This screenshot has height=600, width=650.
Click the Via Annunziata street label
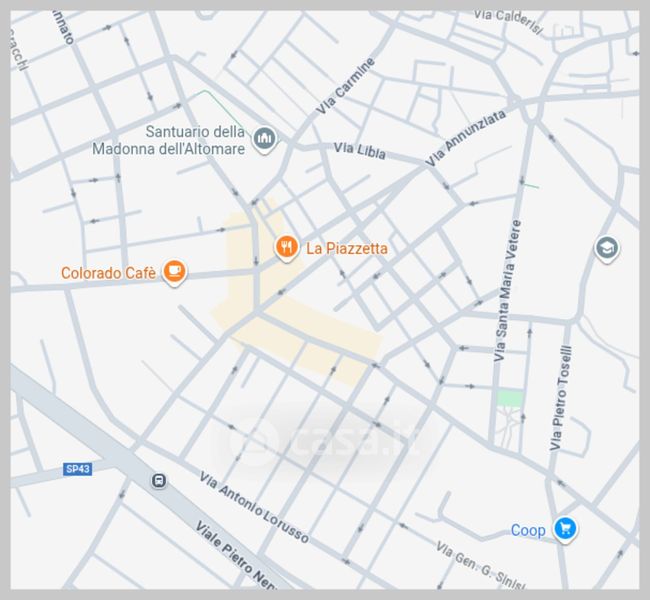pyautogui.click(x=466, y=138)
